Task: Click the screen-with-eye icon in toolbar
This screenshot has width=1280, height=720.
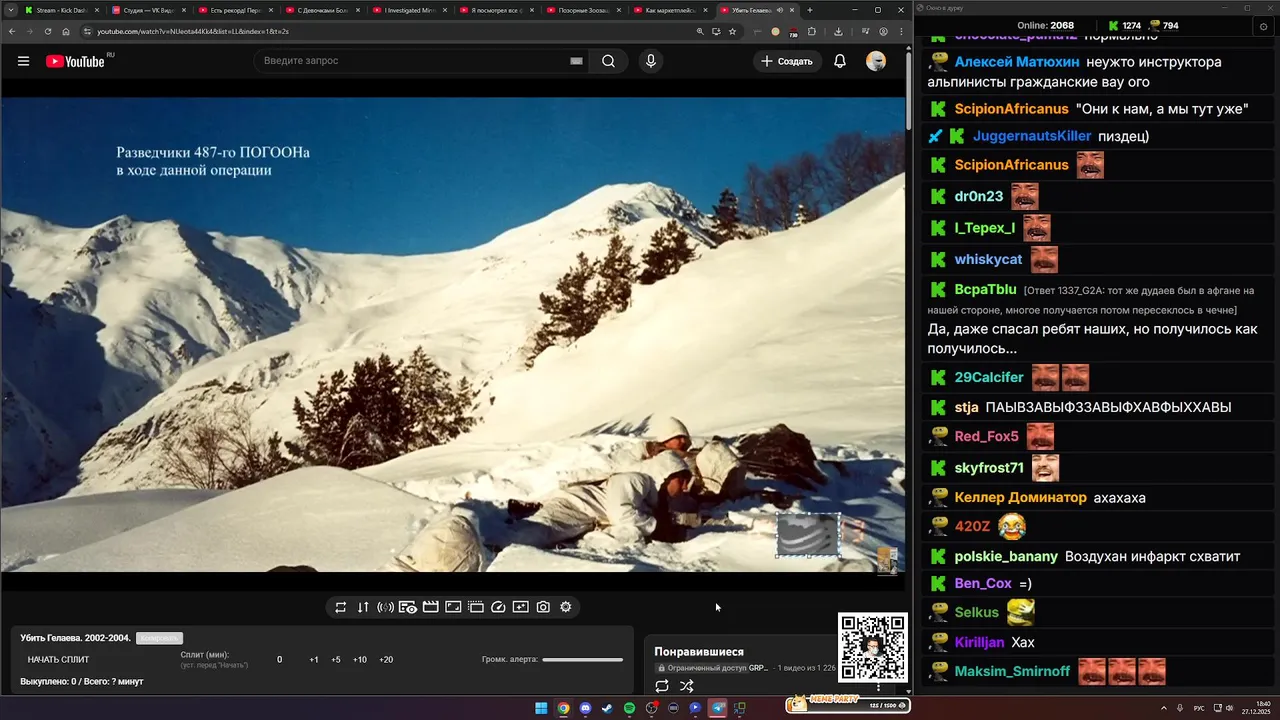Action: tap(408, 607)
